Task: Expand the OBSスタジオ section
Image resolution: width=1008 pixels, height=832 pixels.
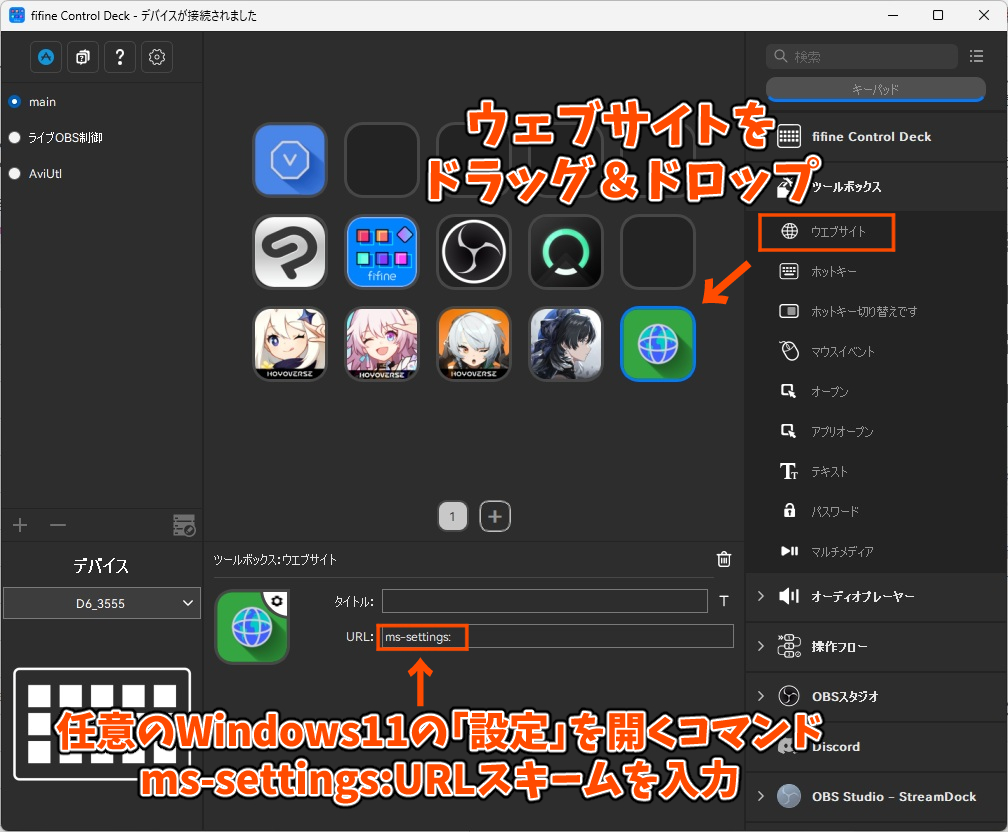Action: point(761,696)
